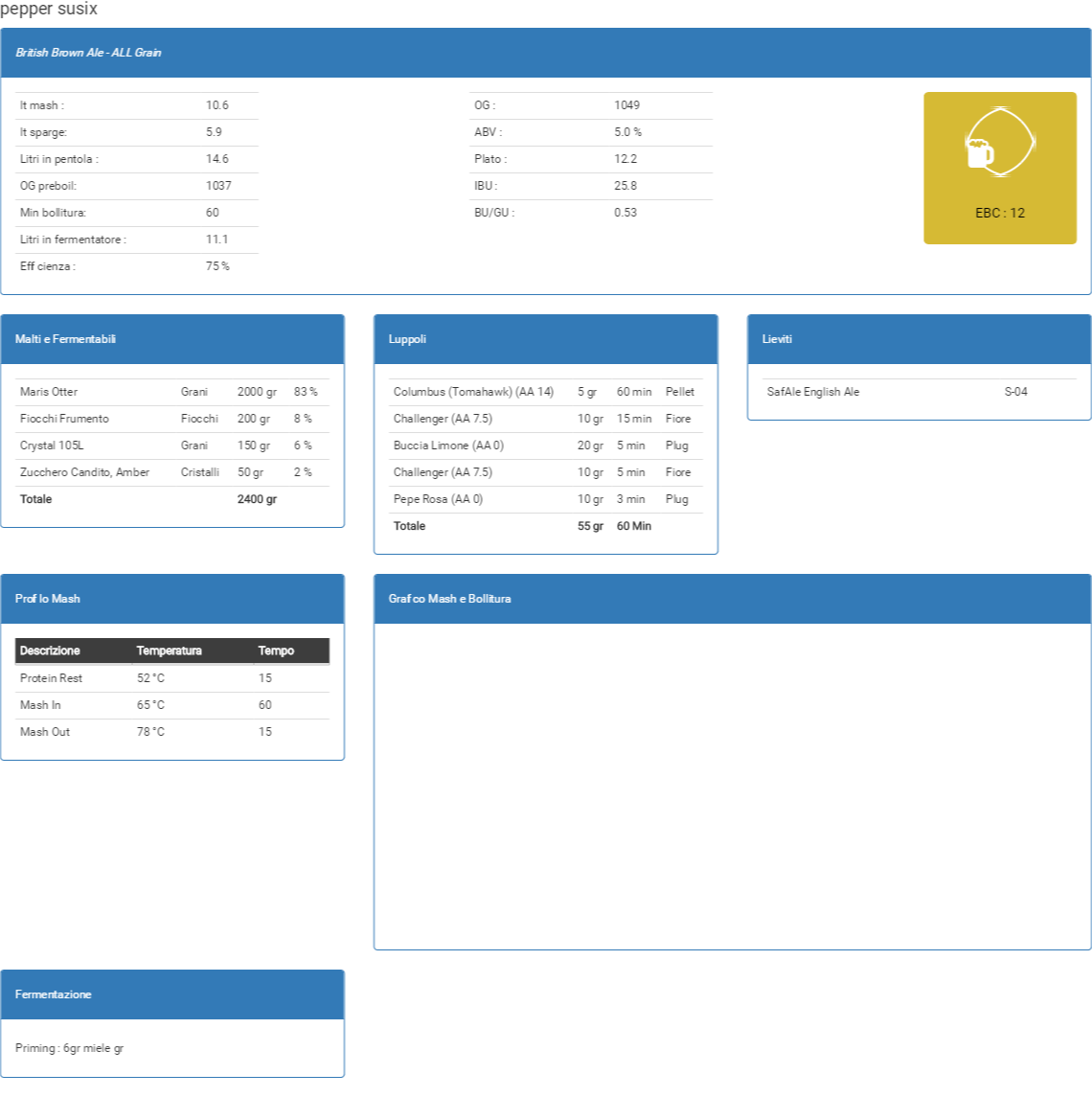Select the "pepper susix" recipe title
This screenshot has height=1097, width=1092.
[x=49, y=9]
